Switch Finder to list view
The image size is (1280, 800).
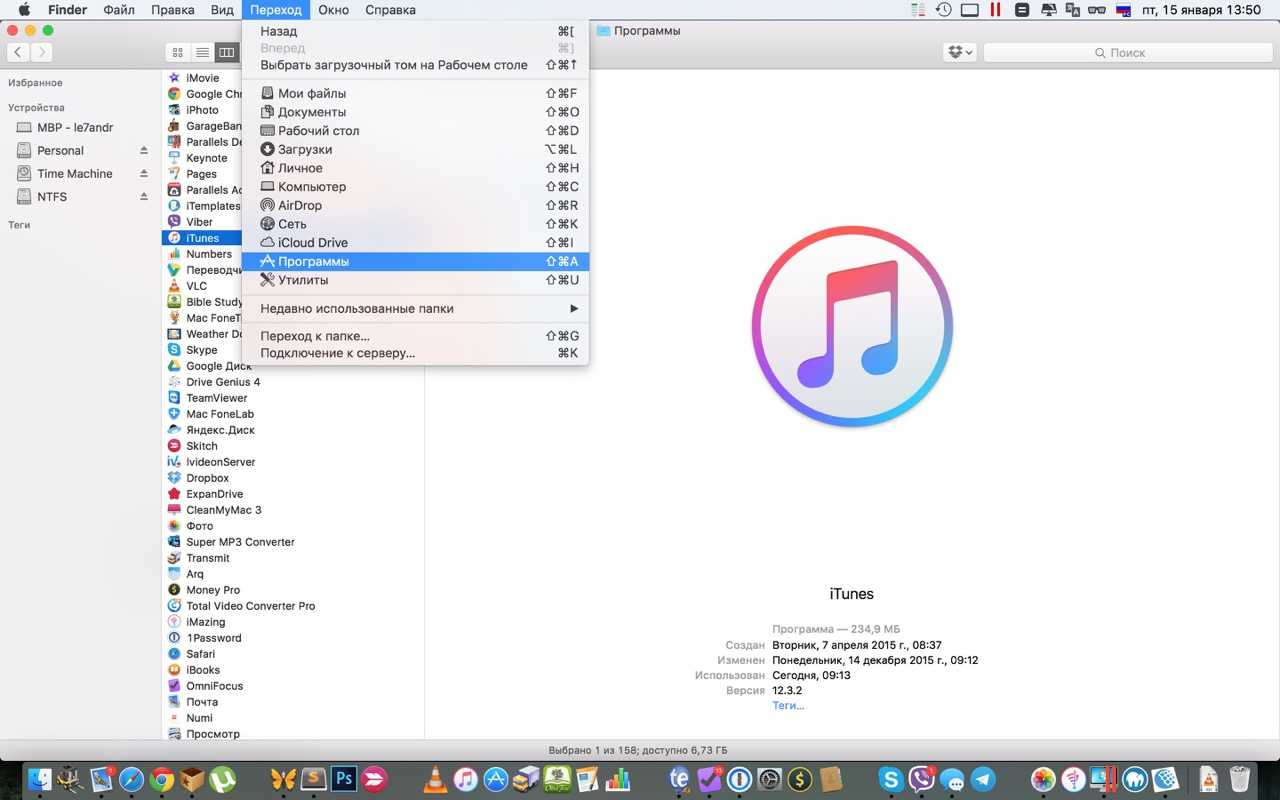point(202,52)
